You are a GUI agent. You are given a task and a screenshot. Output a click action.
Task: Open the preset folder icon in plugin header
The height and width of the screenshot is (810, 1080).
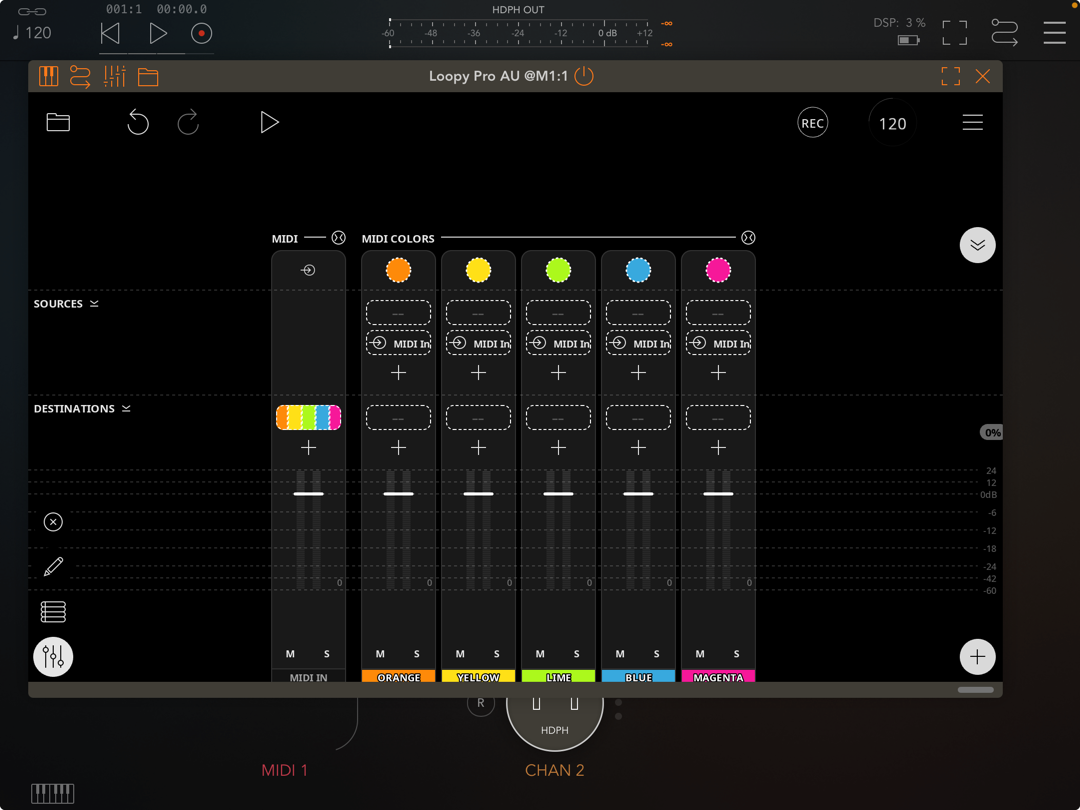coord(148,76)
